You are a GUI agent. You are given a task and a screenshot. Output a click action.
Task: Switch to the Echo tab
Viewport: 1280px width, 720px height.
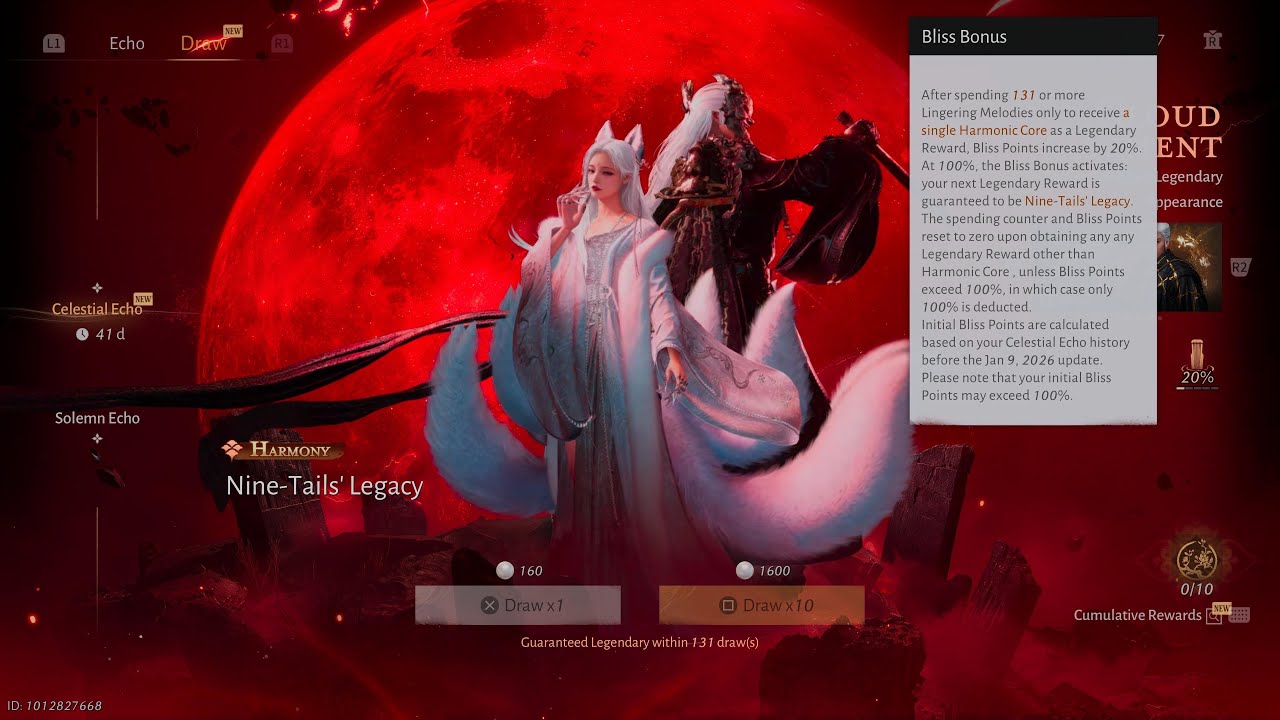click(127, 43)
